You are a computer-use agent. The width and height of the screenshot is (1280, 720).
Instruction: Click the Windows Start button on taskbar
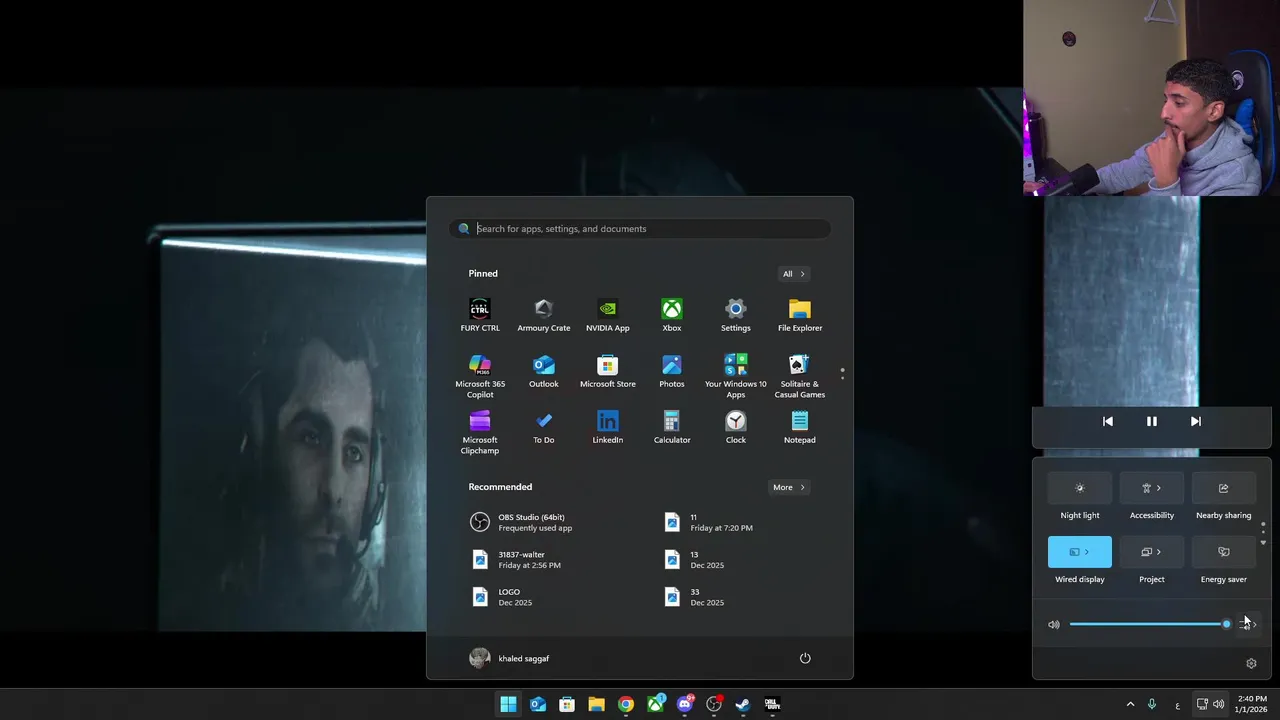coord(508,704)
